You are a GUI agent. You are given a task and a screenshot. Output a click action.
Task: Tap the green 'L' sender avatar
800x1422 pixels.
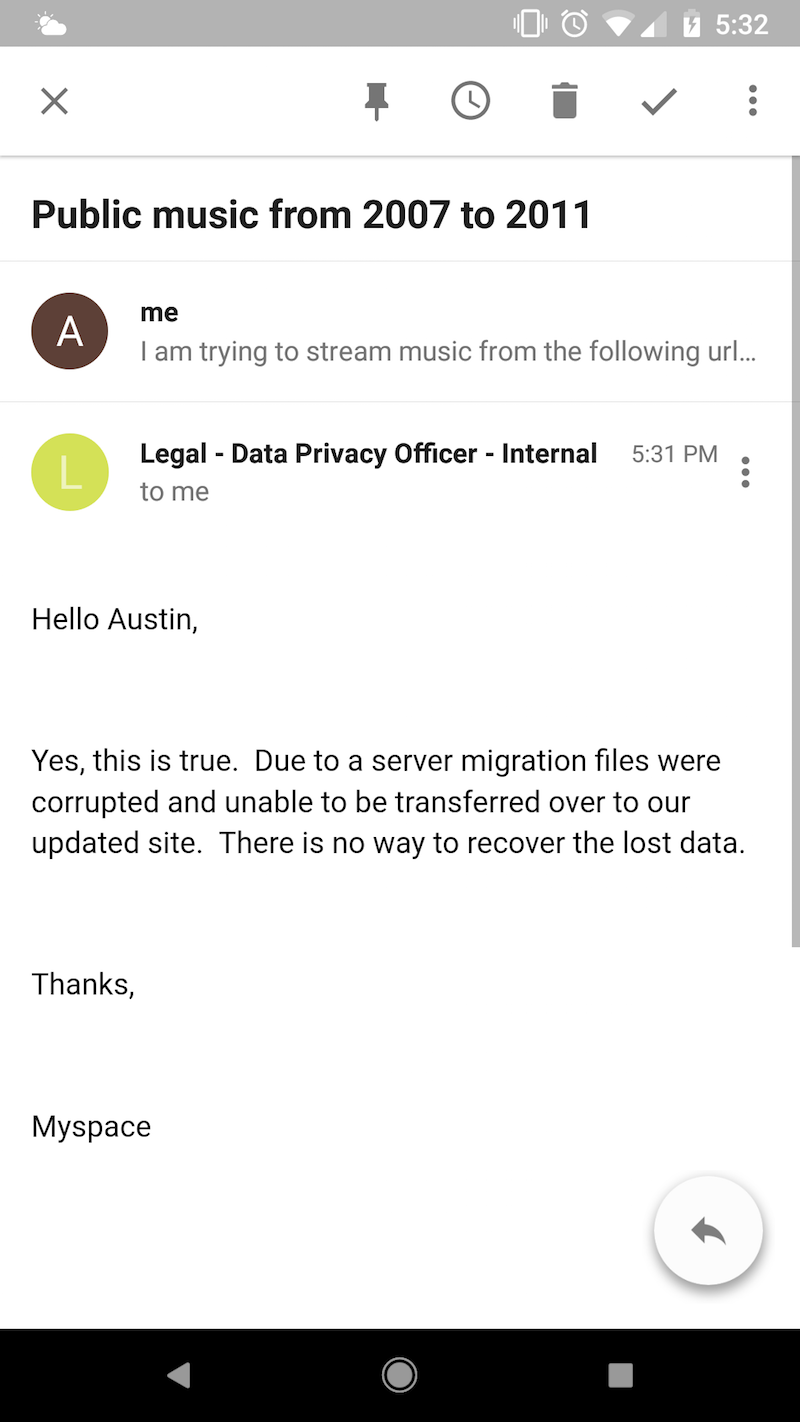click(x=70, y=472)
